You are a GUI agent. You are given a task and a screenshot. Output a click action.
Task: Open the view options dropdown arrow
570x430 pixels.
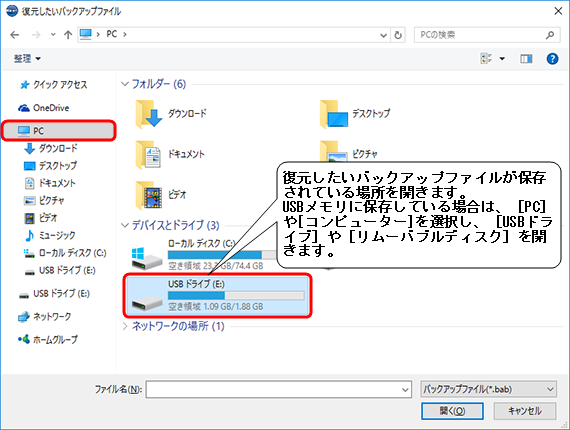pyautogui.click(x=502, y=59)
